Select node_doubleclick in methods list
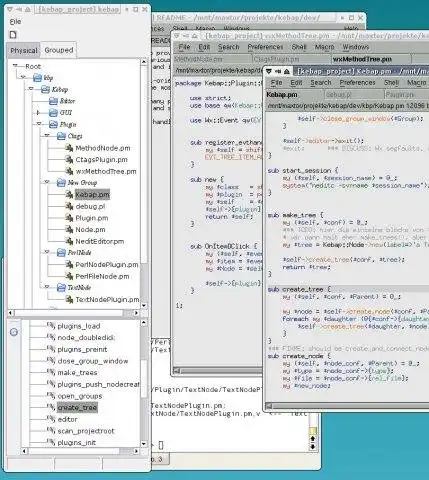 pyautogui.click(x=86, y=338)
